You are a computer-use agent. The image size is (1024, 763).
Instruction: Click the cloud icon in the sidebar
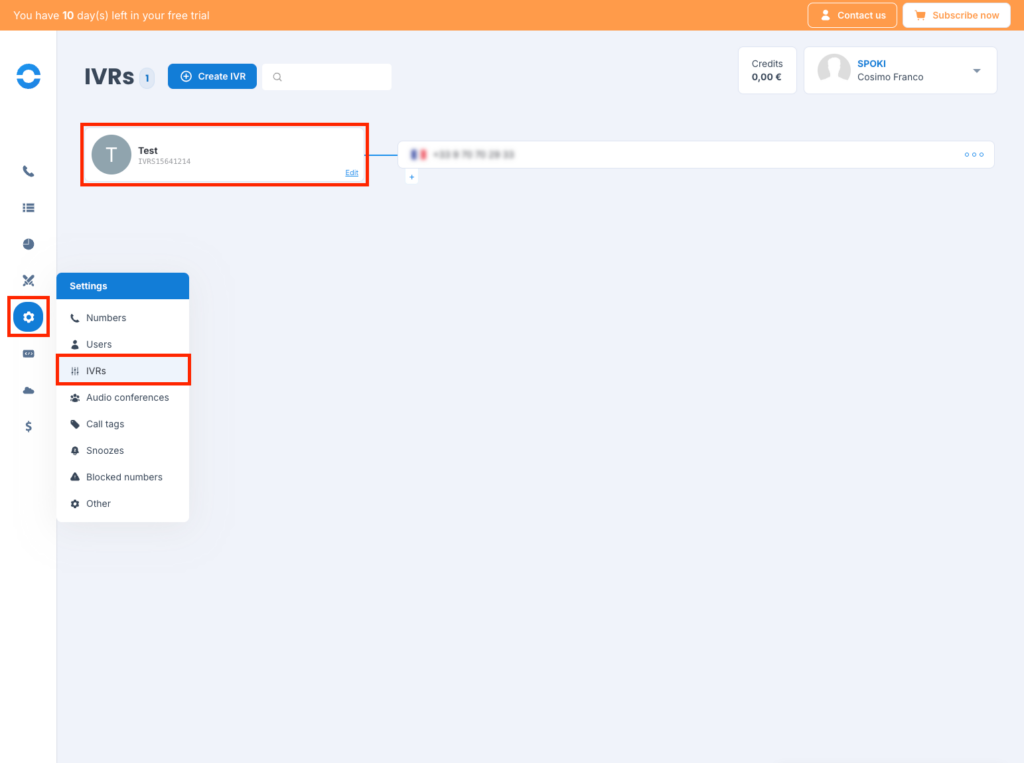pos(28,390)
